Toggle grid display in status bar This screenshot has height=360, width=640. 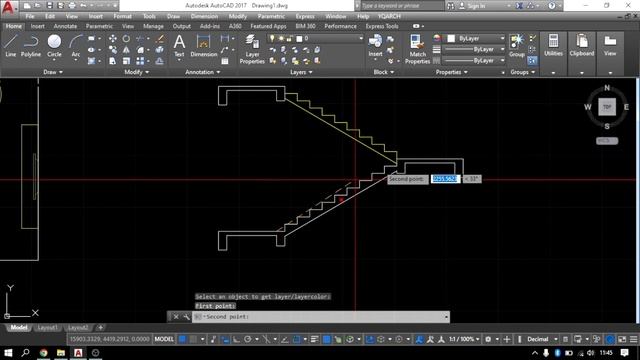182,339
